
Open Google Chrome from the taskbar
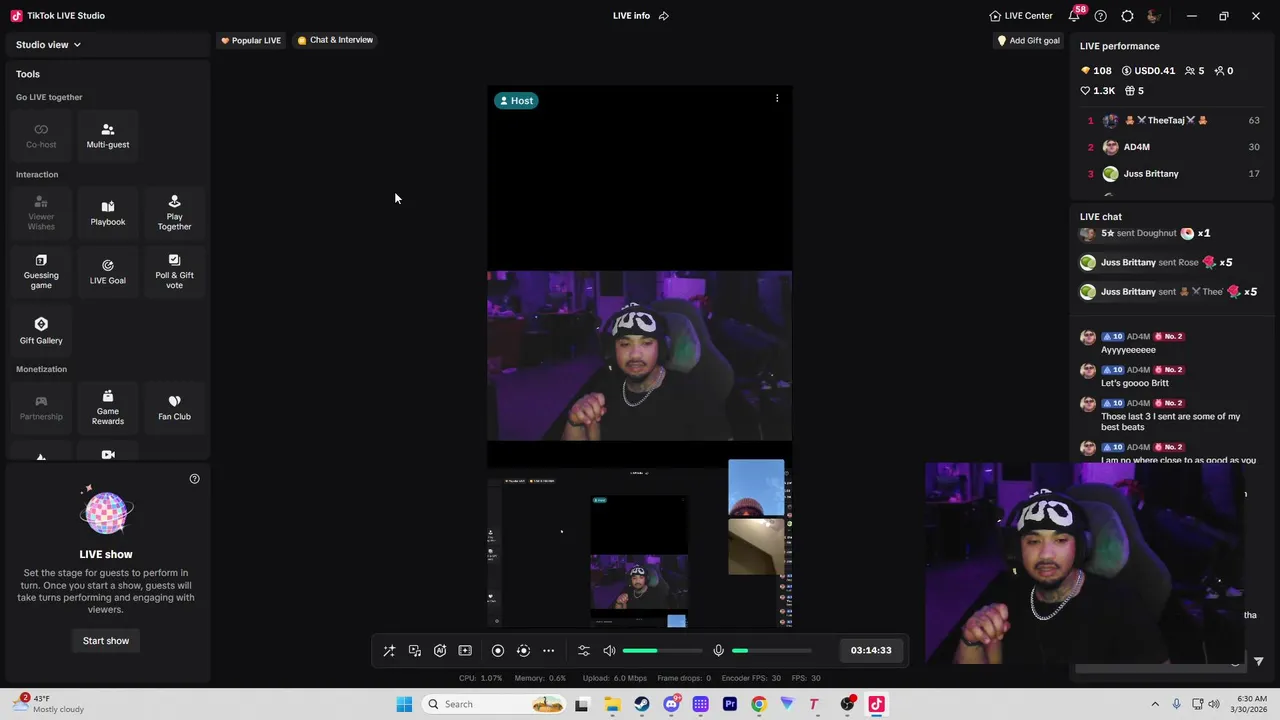click(x=759, y=704)
